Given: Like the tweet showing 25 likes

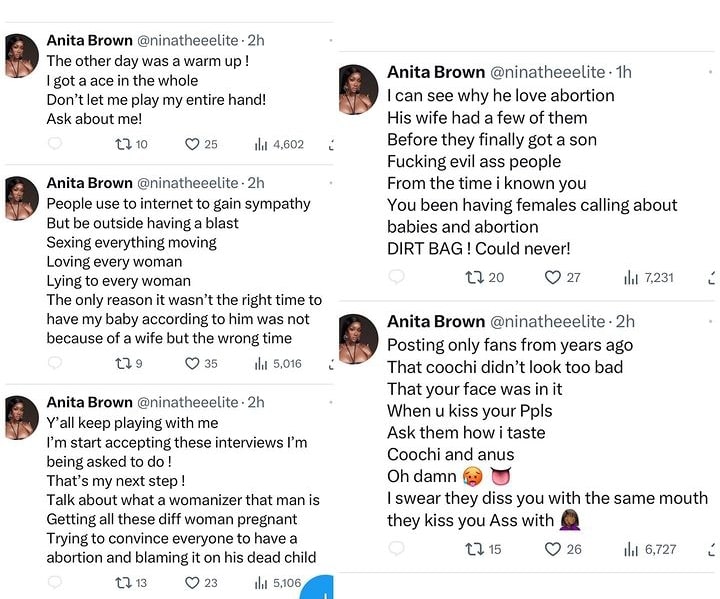Looking at the screenshot, I should pos(193,144).
